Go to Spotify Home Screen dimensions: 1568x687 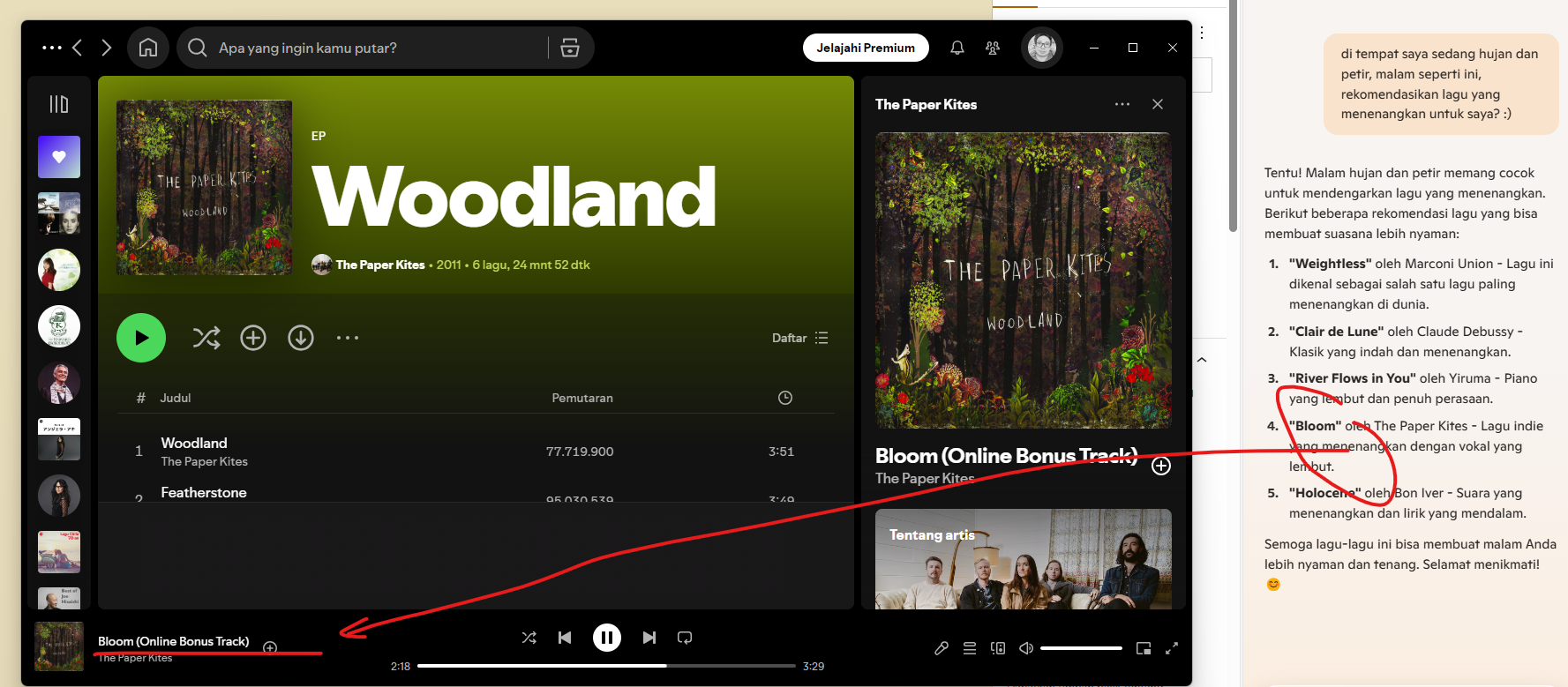tap(148, 48)
